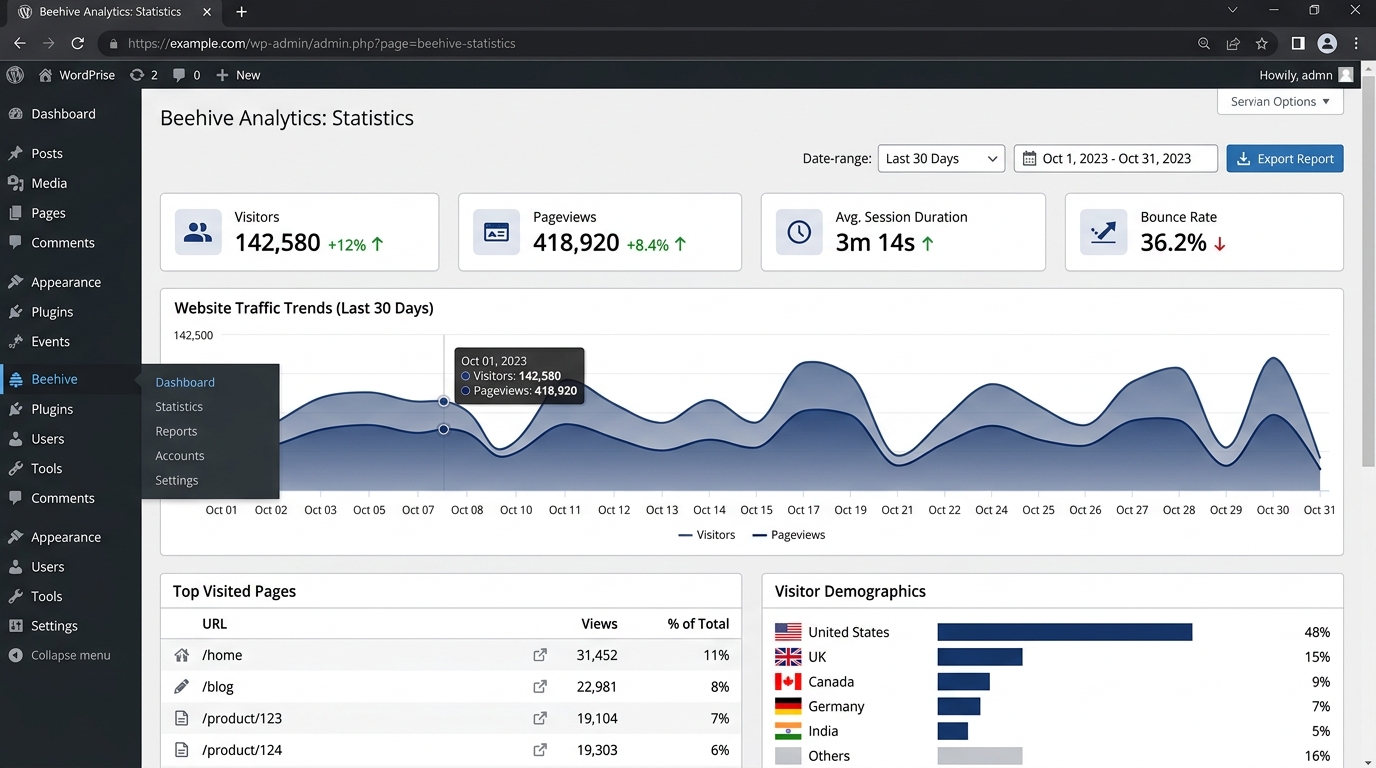
Task: Open Accounts in the Beehive submenu
Action: [180, 456]
